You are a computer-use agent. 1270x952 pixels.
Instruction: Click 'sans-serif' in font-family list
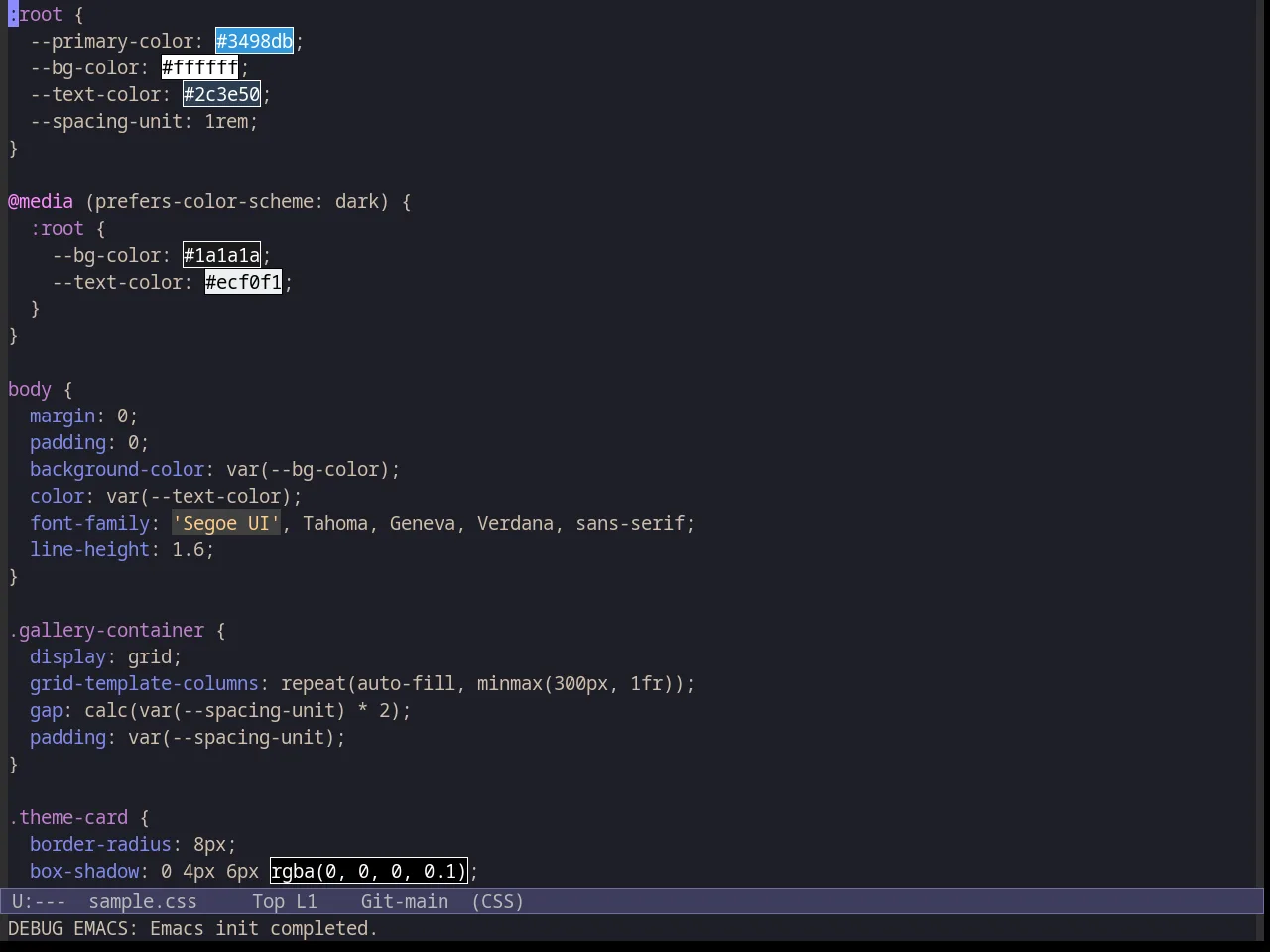pyautogui.click(x=630, y=523)
